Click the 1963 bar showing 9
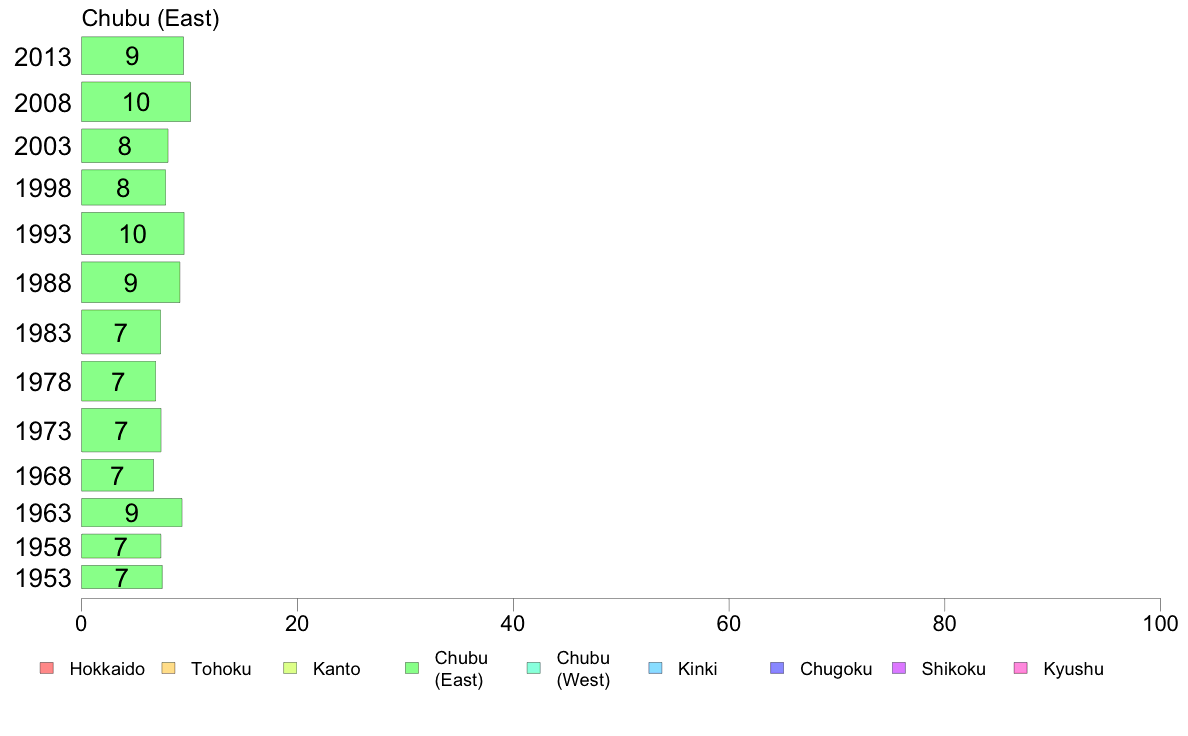Screen dimensions: 1188x736 (132, 512)
